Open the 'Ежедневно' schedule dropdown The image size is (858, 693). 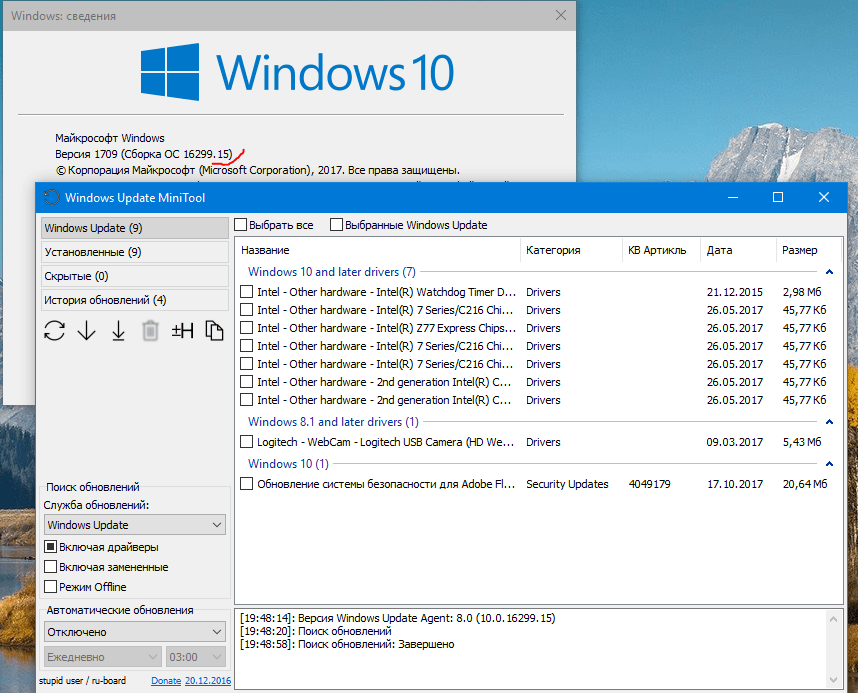click(x=103, y=657)
